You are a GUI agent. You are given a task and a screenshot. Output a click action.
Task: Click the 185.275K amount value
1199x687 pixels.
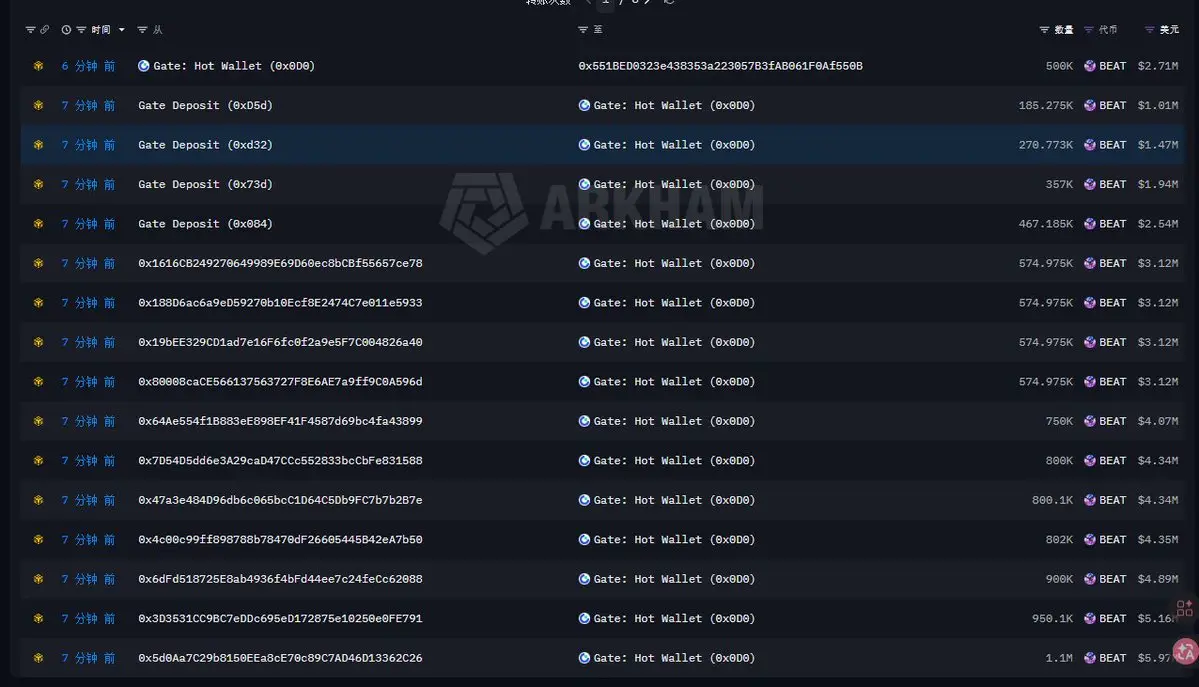(1045, 106)
